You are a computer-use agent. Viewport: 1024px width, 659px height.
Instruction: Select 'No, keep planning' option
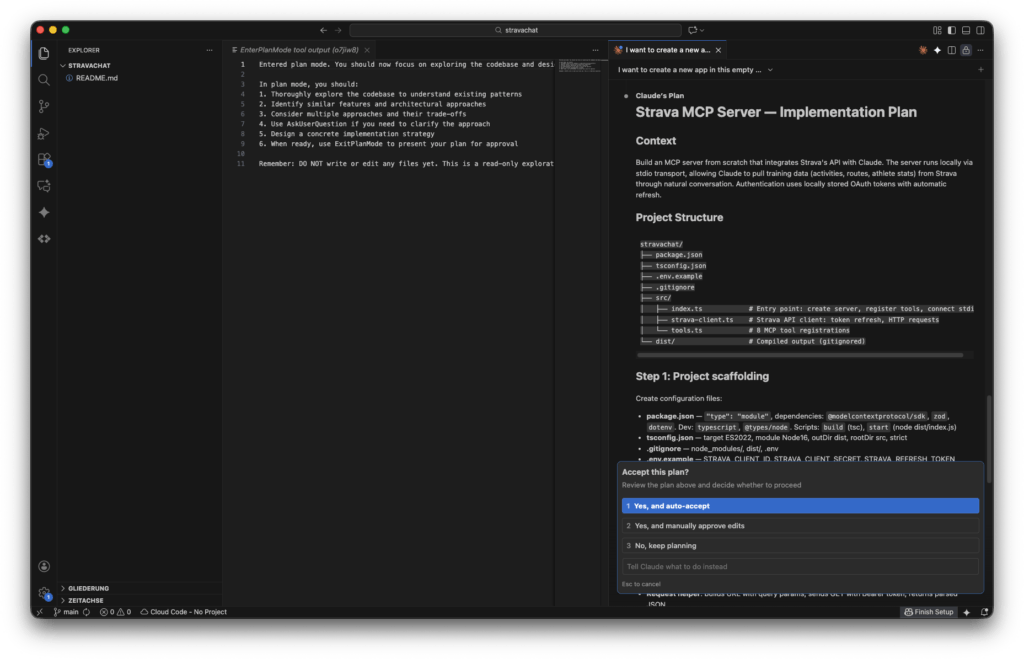800,546
